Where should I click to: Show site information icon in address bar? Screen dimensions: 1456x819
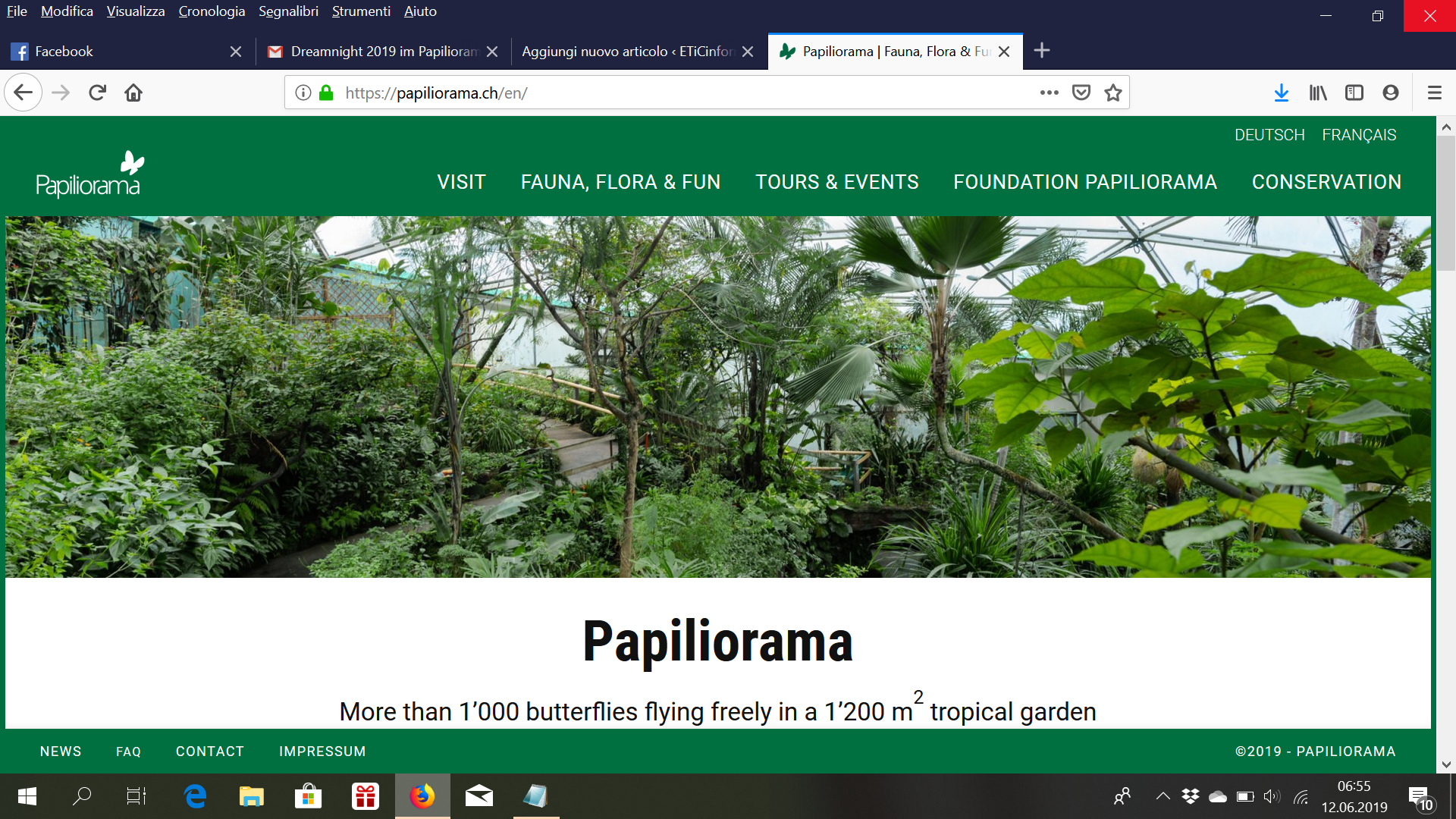[x=303, y=93]
